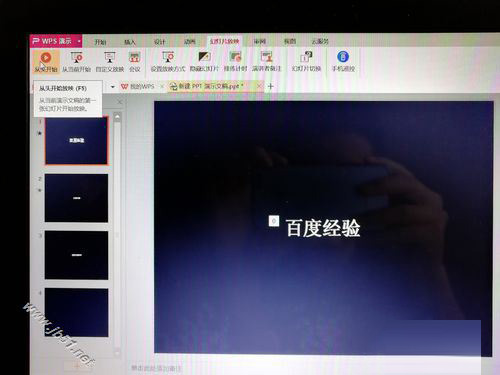Select slide 4 thumbnail
Screen dimensions: 500x375
tap(76, 313)
